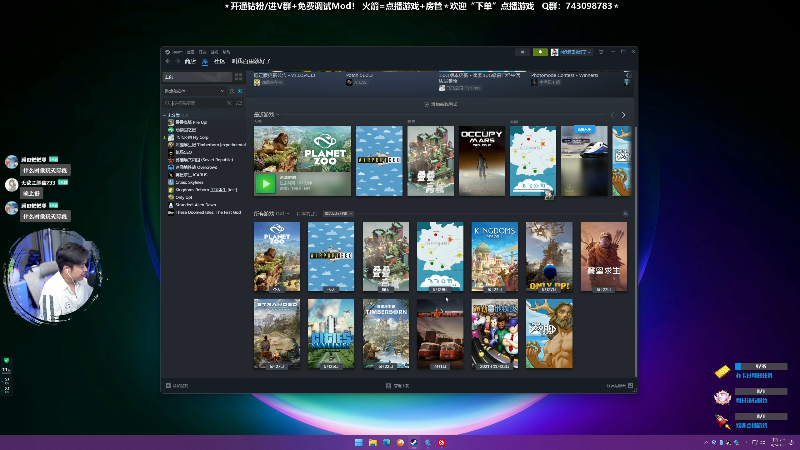Click the Big Picture mode icon

coord(601,52)
